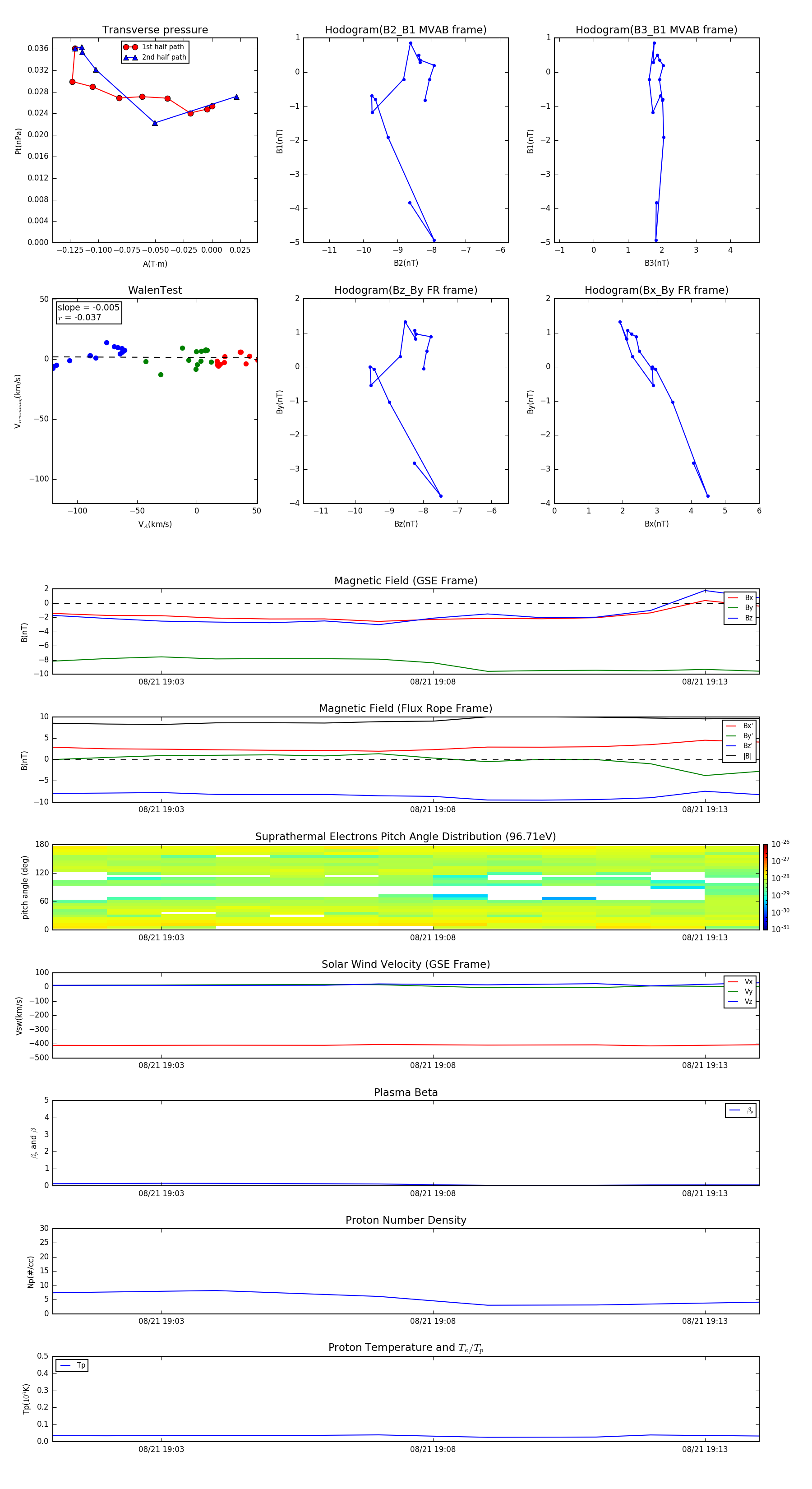The width and height of the screenshot is (812, 1489).
Task: Click the βp legend in Plasma Beta plot
Action: point(741,1110)
